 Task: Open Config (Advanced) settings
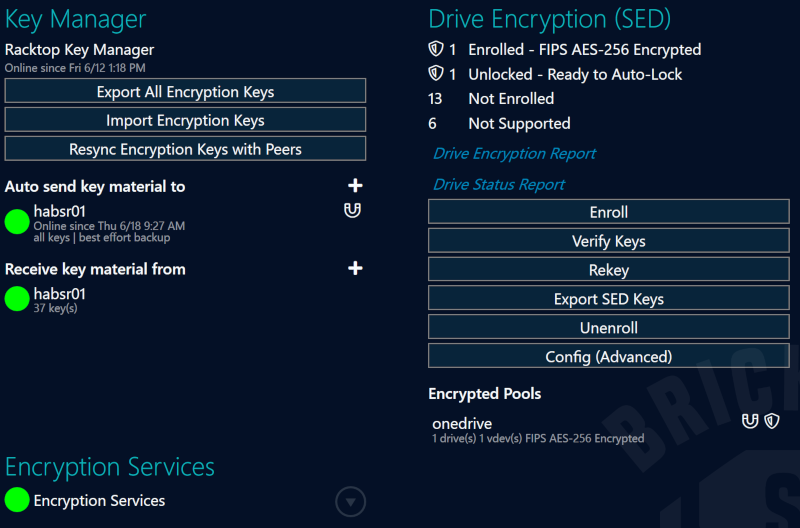608,356
